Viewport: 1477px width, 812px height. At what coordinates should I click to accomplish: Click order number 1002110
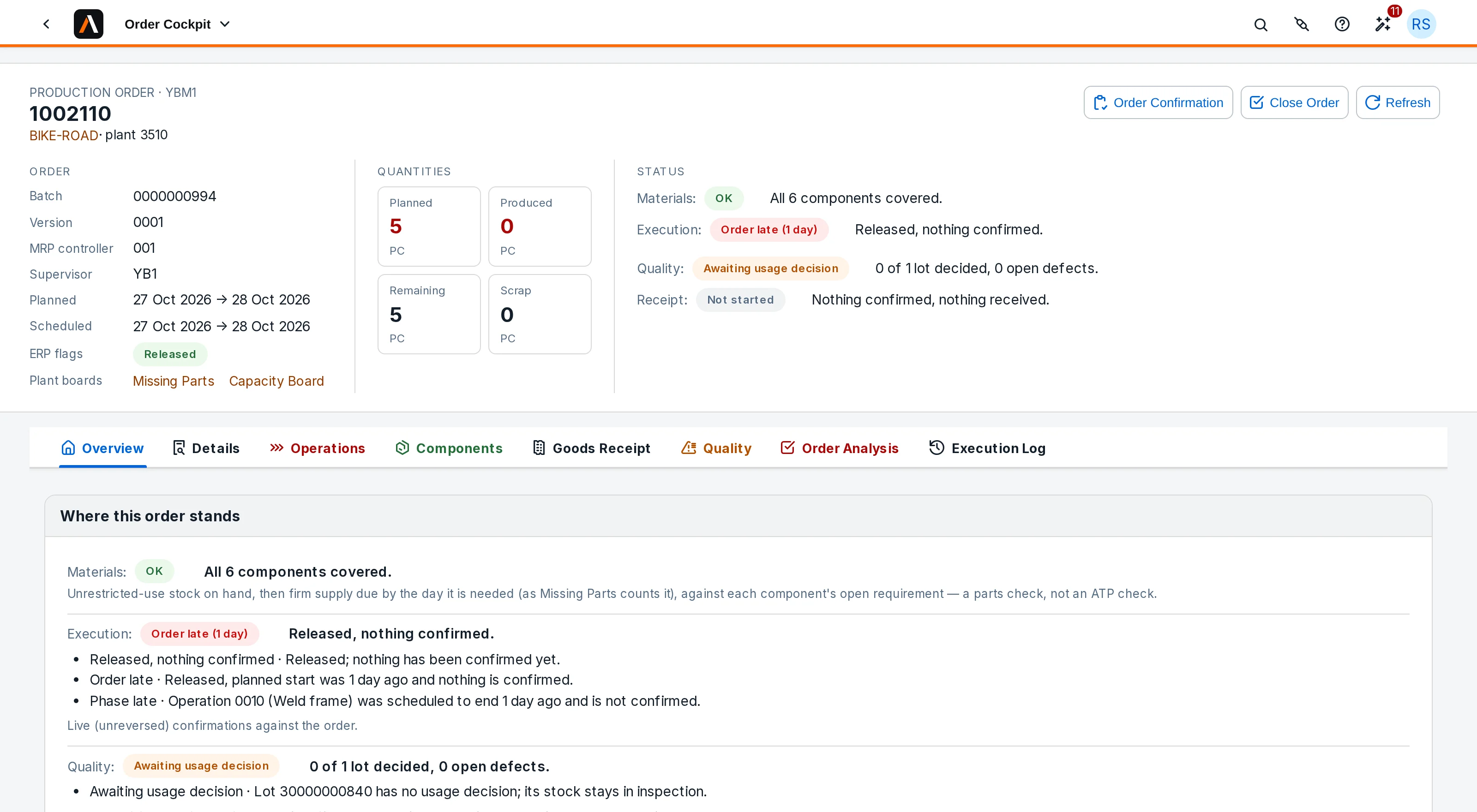coord(70,113)
